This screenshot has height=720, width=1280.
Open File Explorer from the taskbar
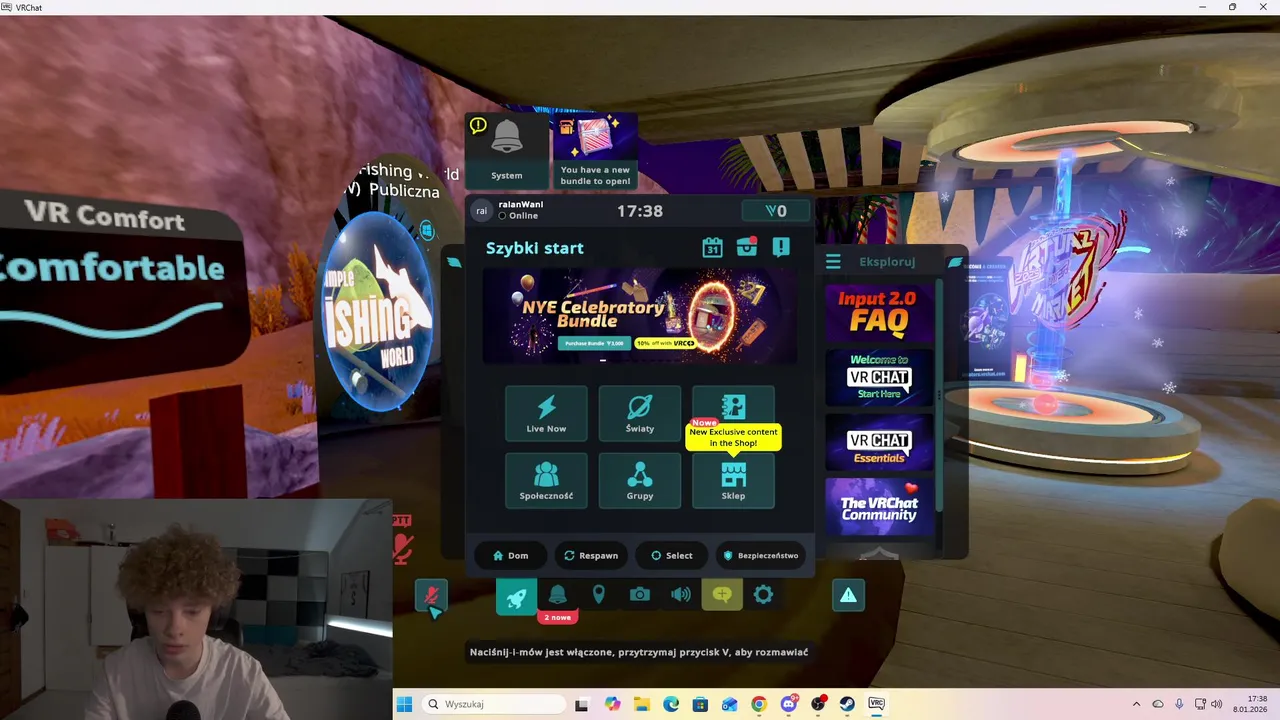coord(641,704)
